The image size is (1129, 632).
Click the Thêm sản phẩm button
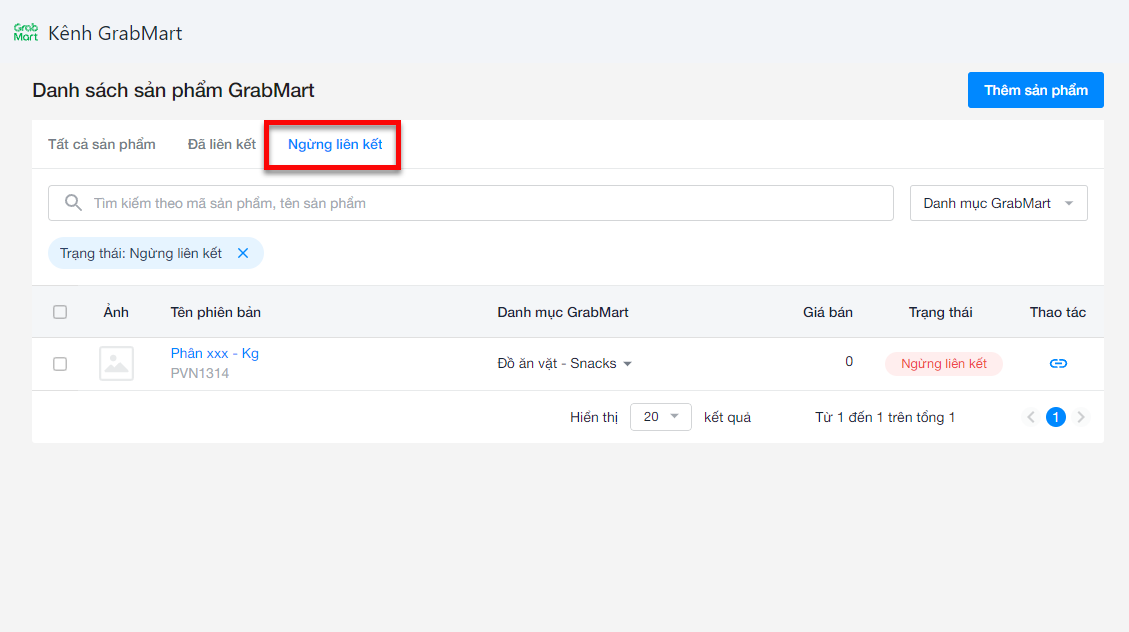[1035, 90]
